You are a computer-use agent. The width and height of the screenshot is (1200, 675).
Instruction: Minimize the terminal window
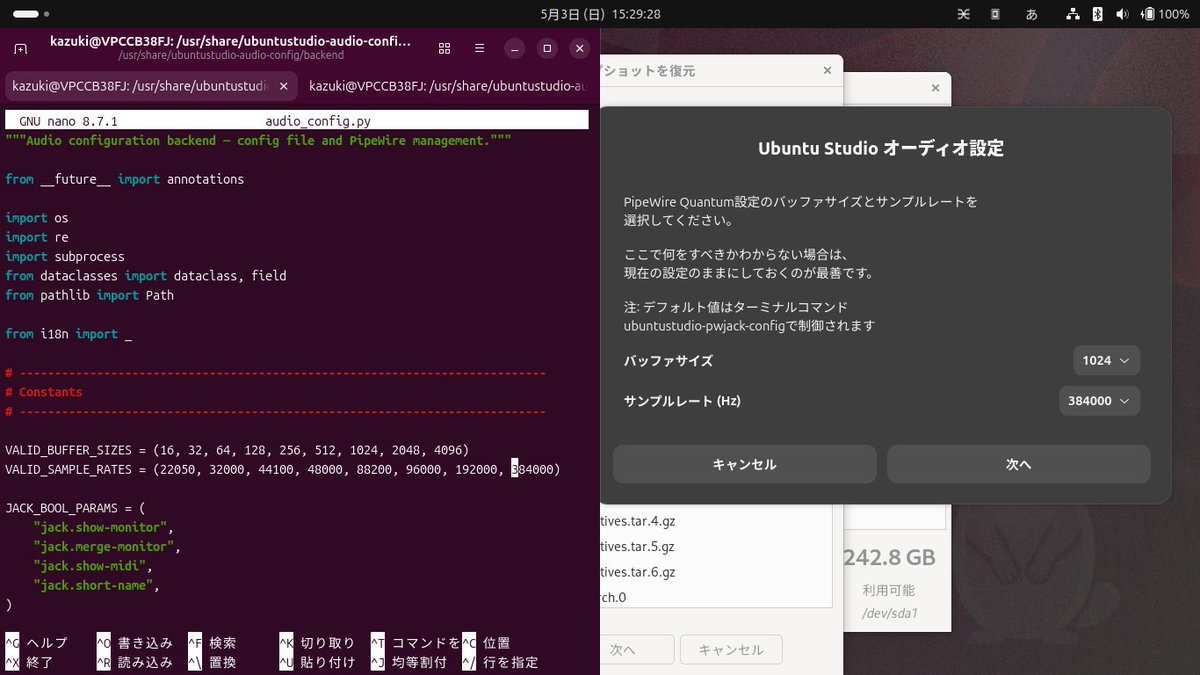pos(514,48)
